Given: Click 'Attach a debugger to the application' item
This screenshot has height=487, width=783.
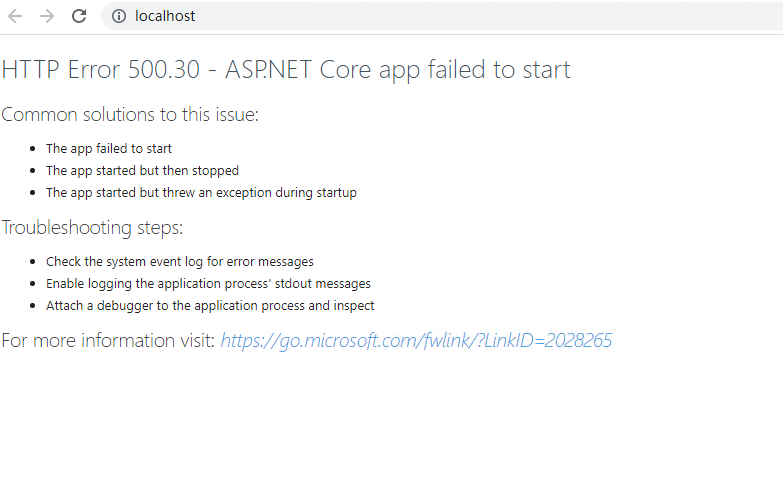Looking at the screenshot, I should coord(210,306).
